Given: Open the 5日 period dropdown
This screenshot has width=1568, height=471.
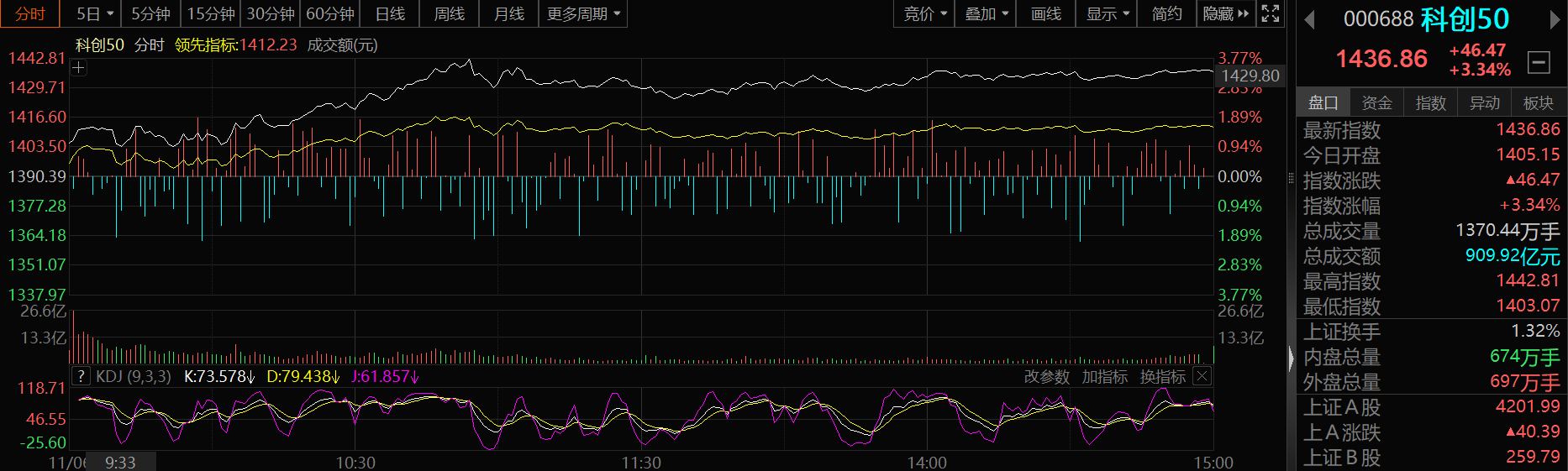Looking at the screenshot, I should click(x=94, y=13).
